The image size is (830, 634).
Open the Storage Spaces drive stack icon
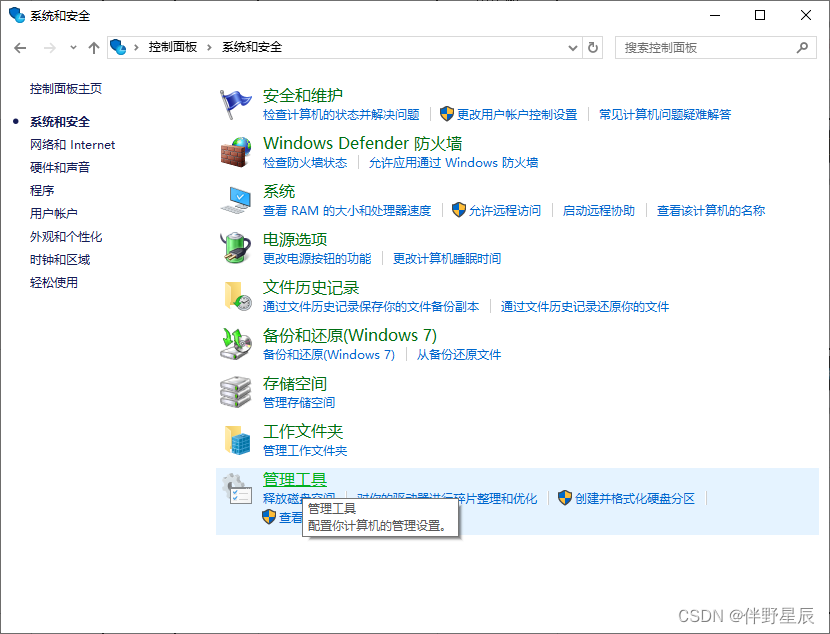pyautogui.click(x=236, y=392)
